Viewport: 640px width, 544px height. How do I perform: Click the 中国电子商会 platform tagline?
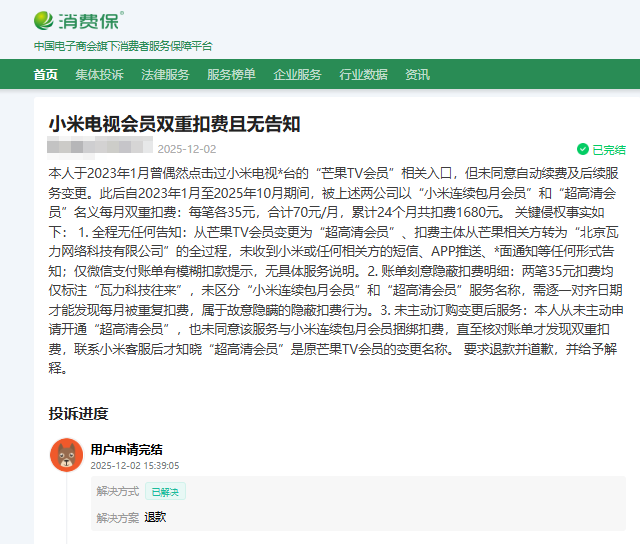click(x=122, y=46)
